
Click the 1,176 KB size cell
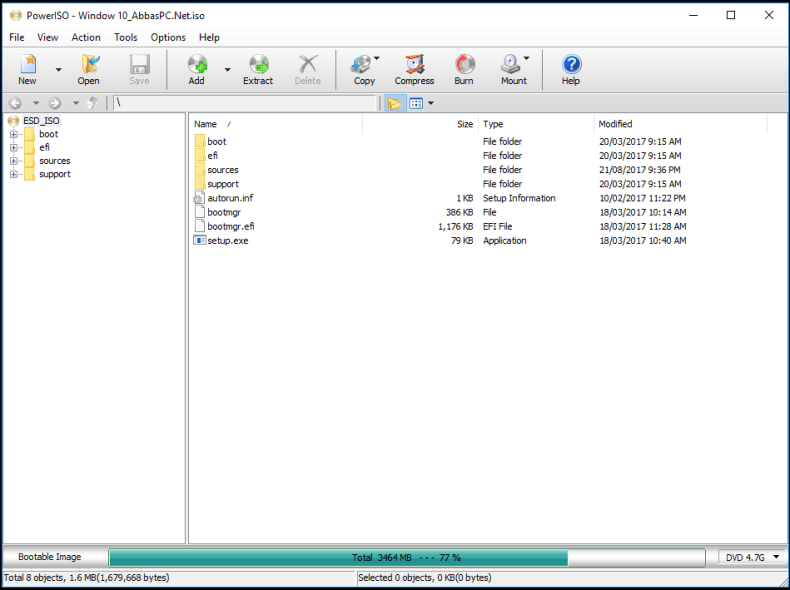[455, 226]
